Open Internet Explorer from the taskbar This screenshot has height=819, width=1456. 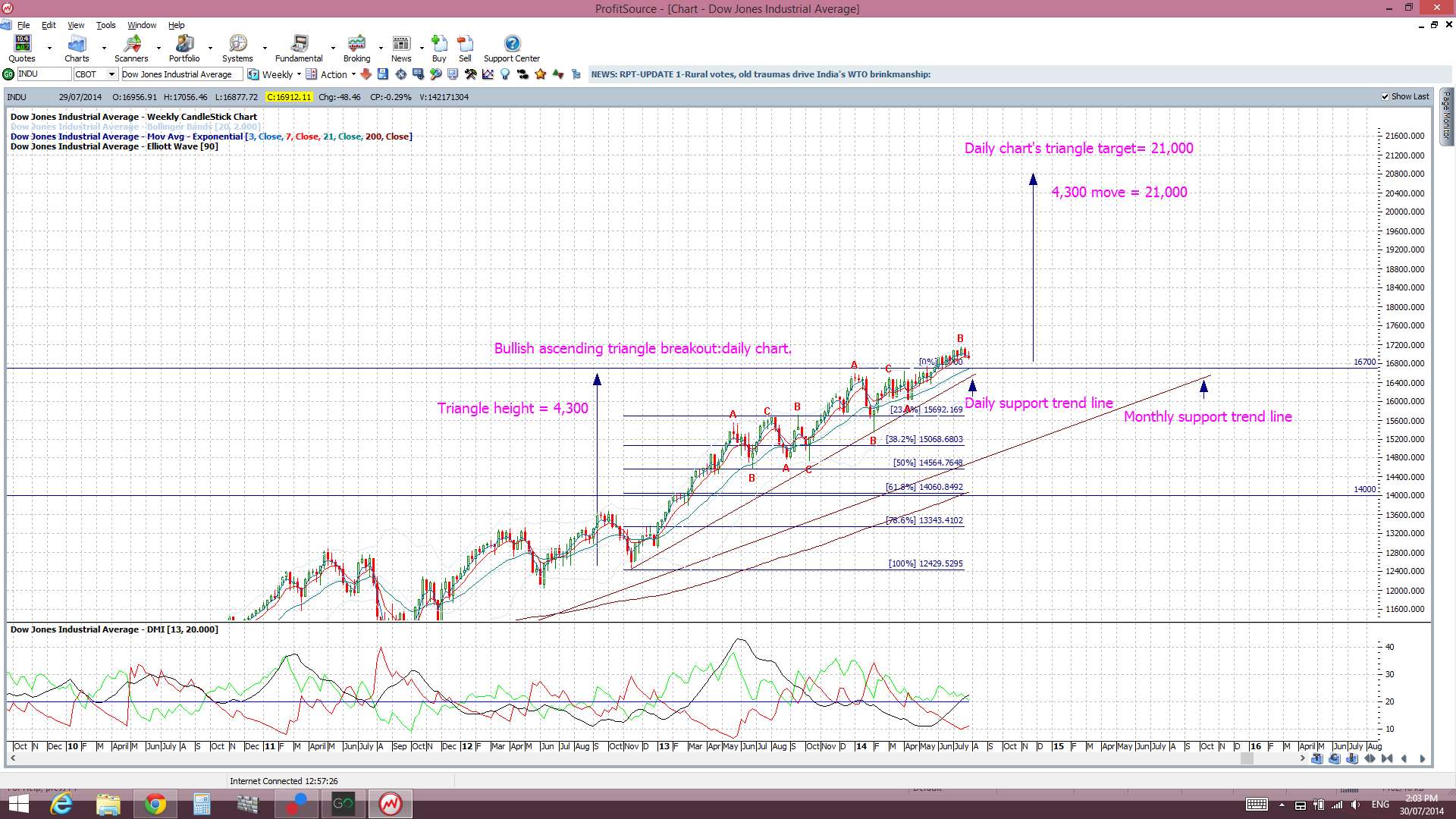click(x=61, y=804)
